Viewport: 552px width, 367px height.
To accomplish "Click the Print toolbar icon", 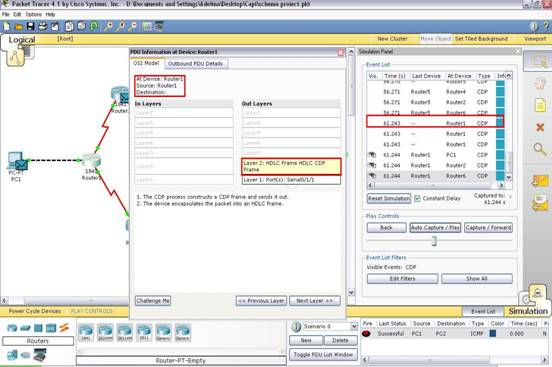I will [x=43, y=26].
